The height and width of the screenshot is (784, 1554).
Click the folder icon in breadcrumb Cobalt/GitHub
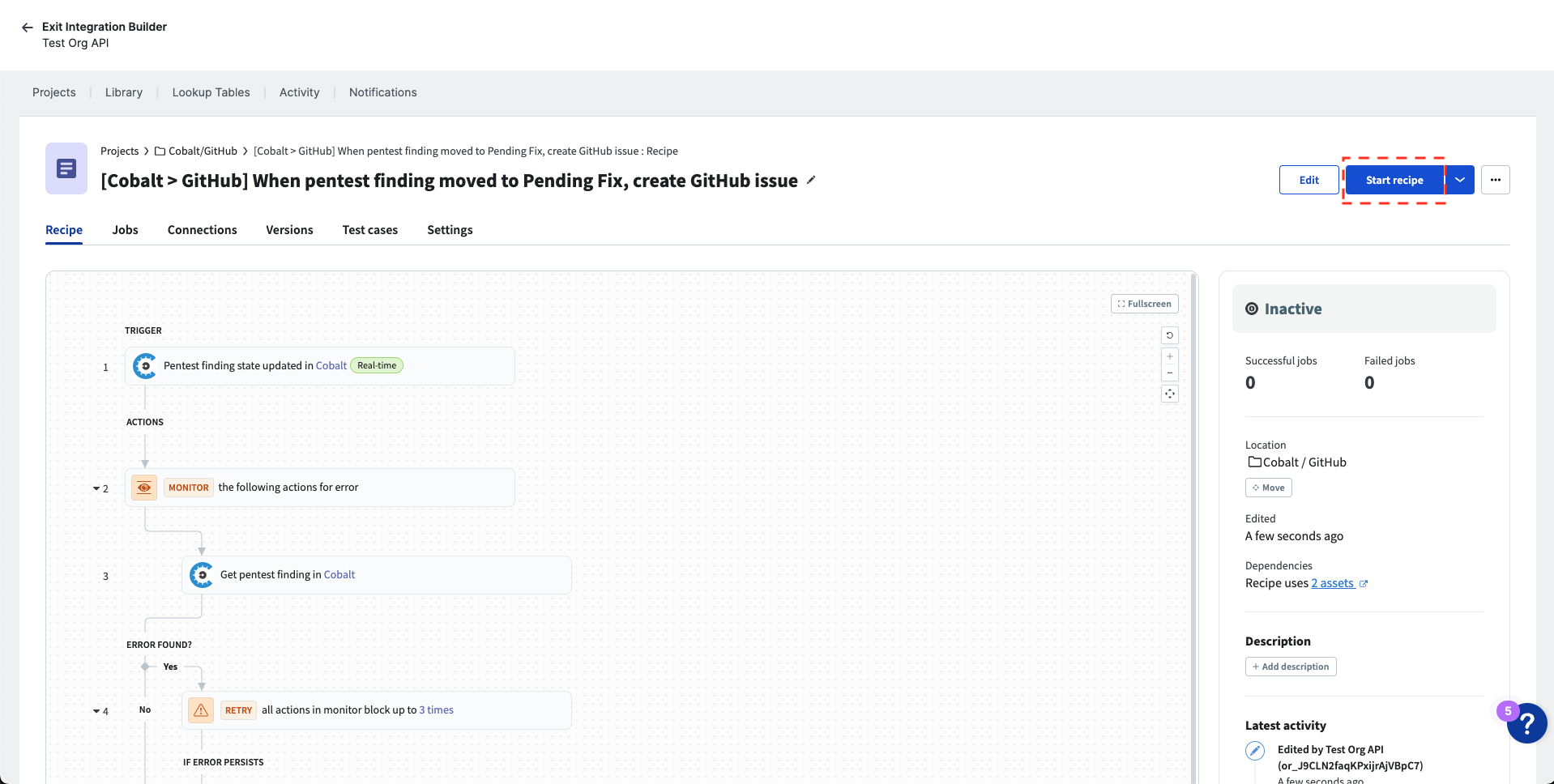[x=160, y=151]
